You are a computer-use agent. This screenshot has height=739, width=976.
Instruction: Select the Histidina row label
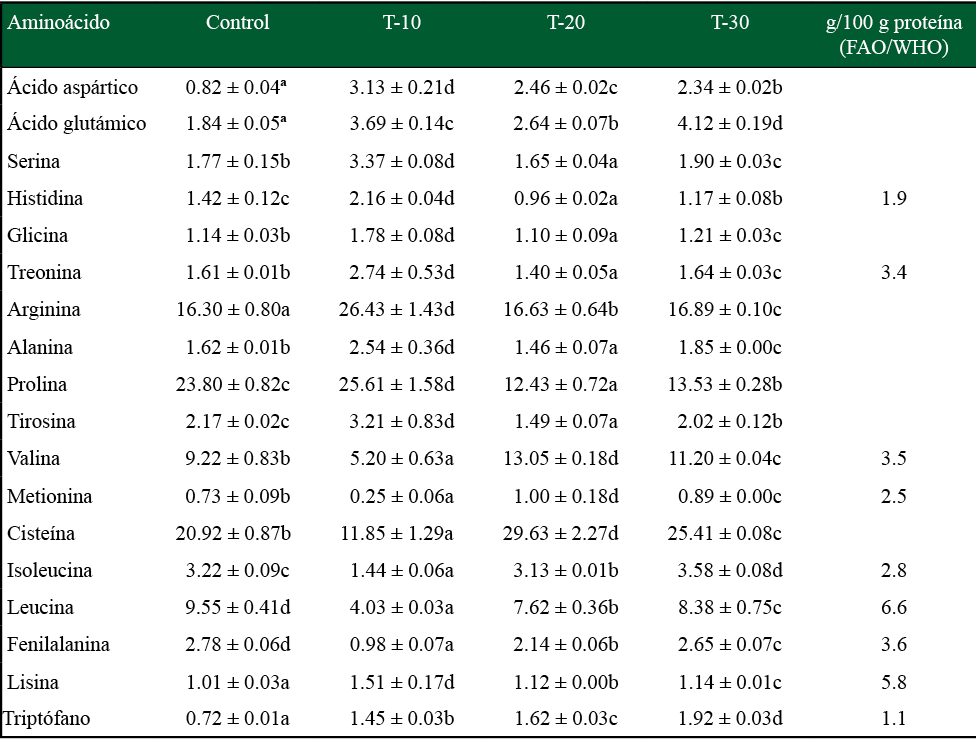[45, 199]
